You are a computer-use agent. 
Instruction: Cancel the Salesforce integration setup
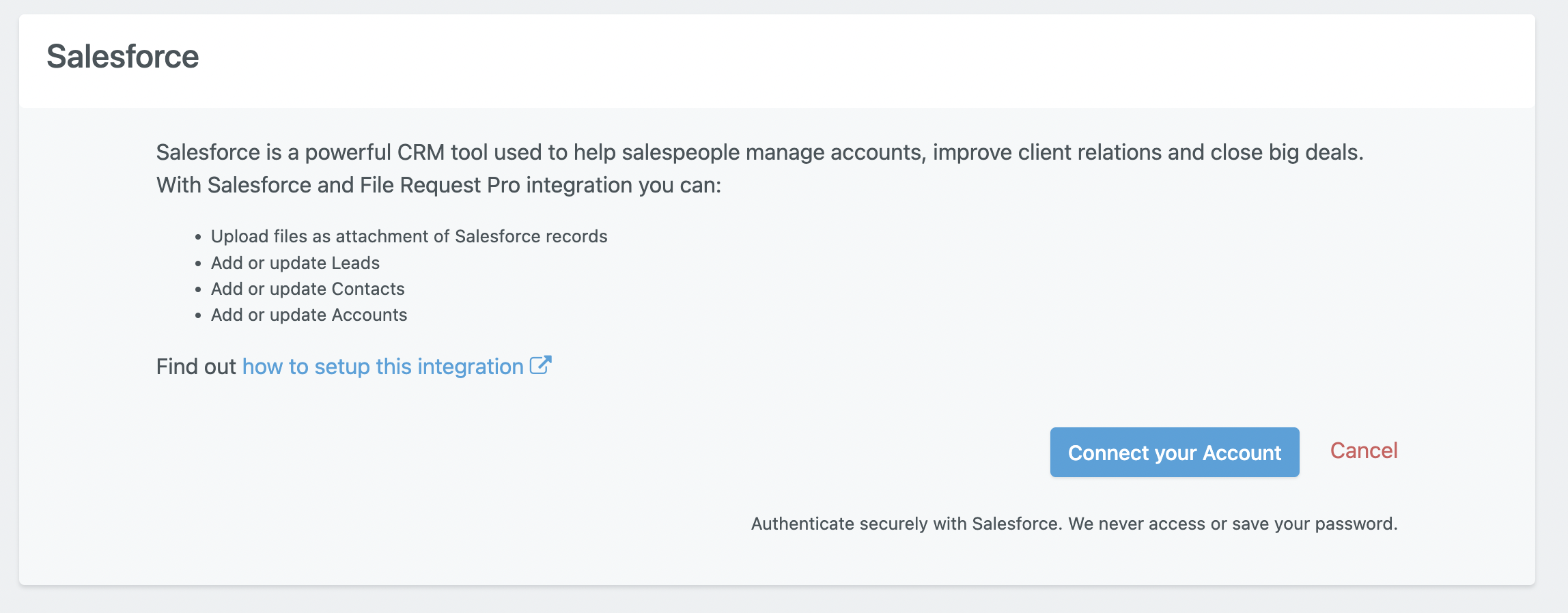click(x=1364, y=451)
